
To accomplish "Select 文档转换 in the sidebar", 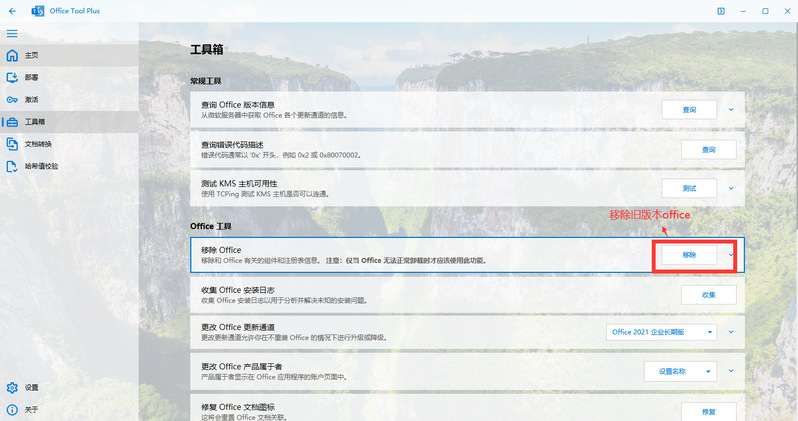I will (x=40, y=143).
